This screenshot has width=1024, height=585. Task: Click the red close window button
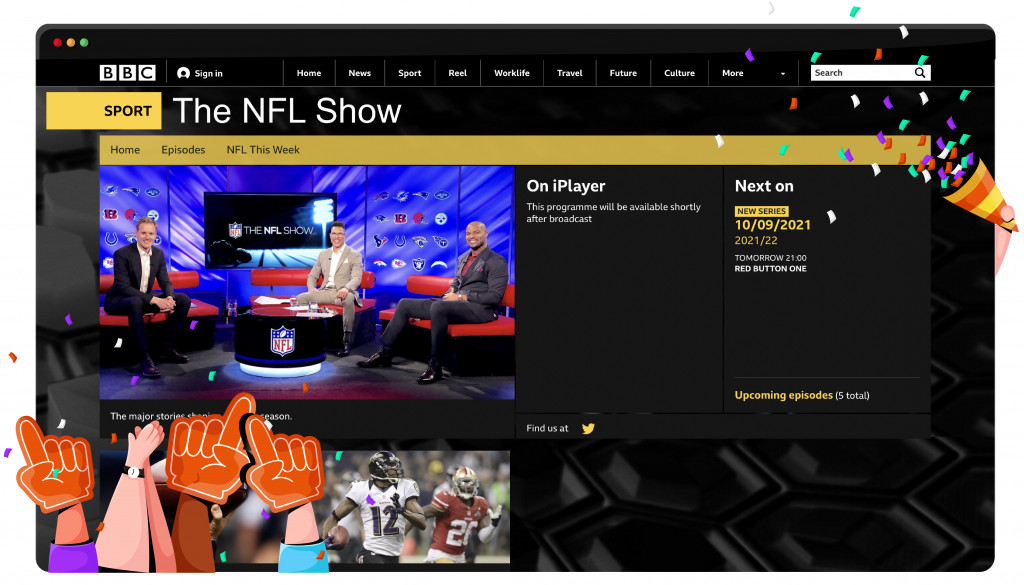(x=57, y=42)
